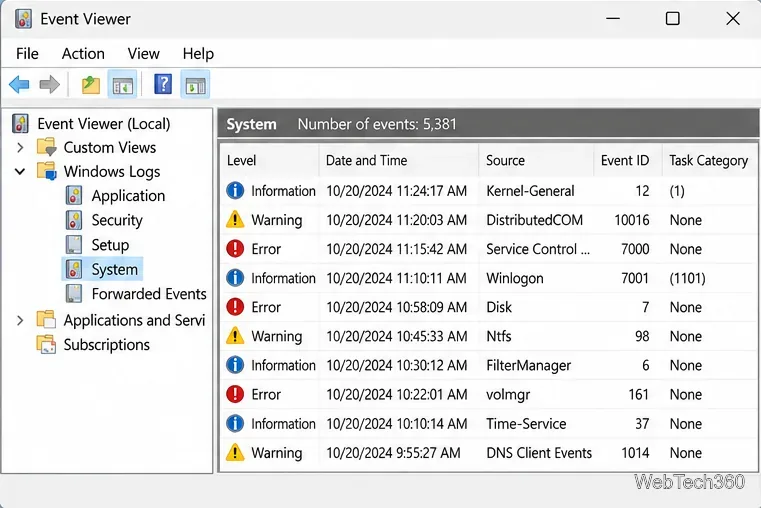This screenshot has width=761, height=508.
Task: Sort by the Task Category column header
Action: click(x=709, y=161)
